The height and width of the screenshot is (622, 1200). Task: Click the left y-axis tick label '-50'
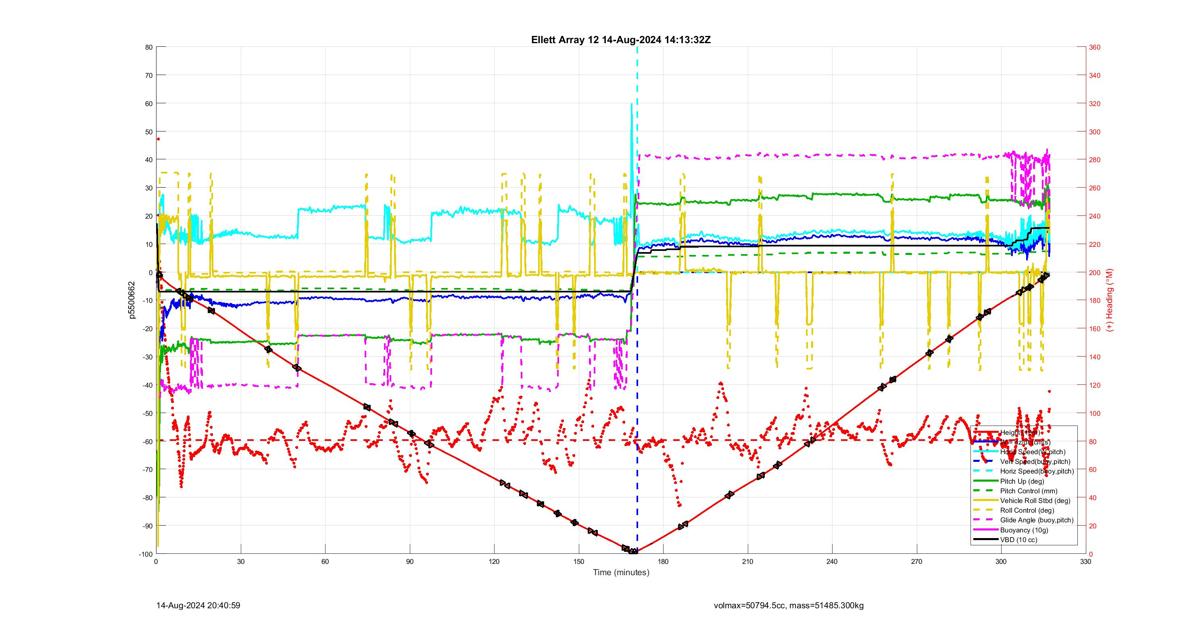point(146,413)
